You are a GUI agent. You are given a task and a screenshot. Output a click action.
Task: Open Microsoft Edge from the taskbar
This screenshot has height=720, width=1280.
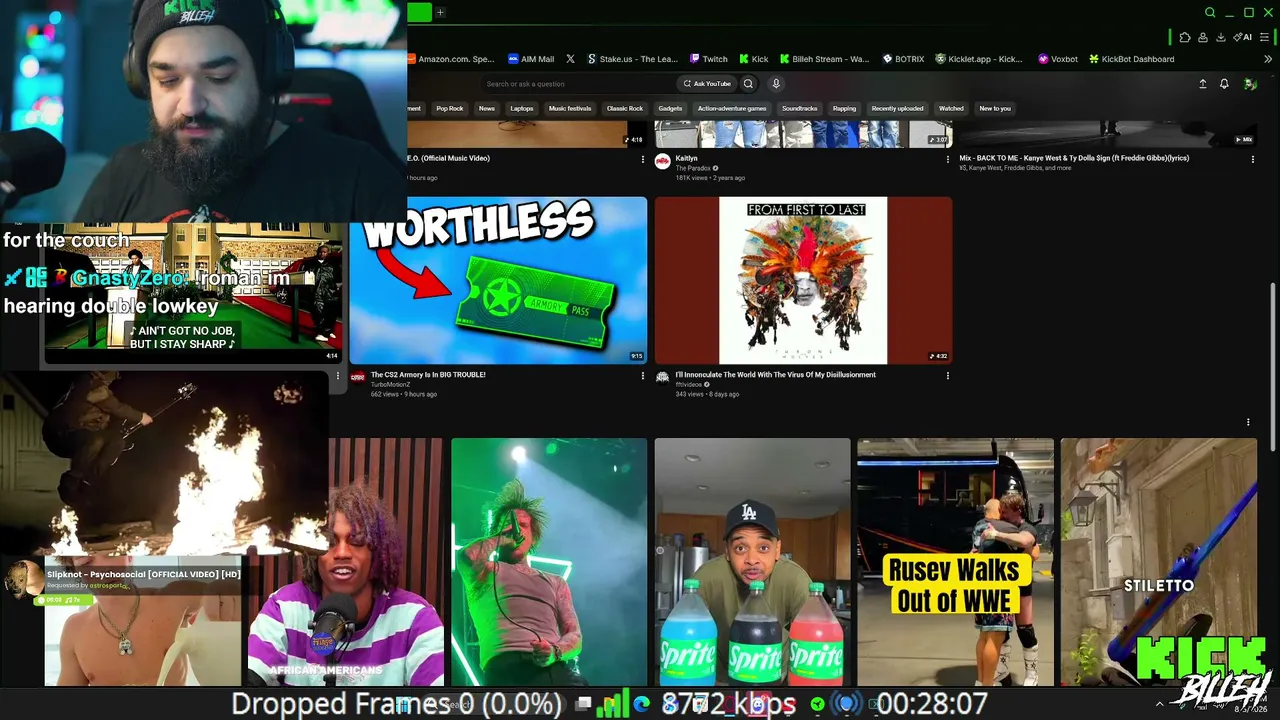pos(641,705)
